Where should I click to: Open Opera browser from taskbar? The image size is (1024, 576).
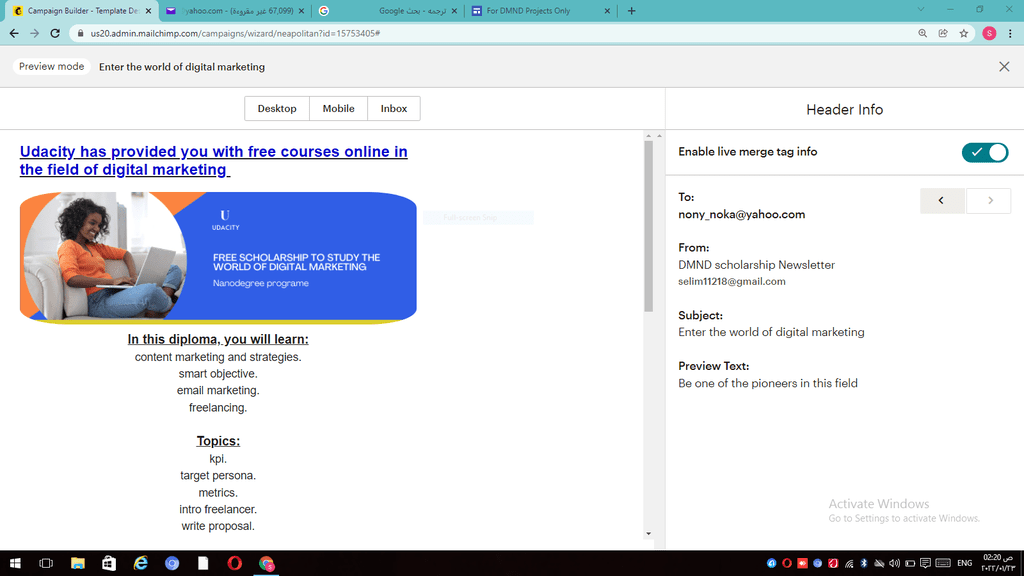point(234,563)
